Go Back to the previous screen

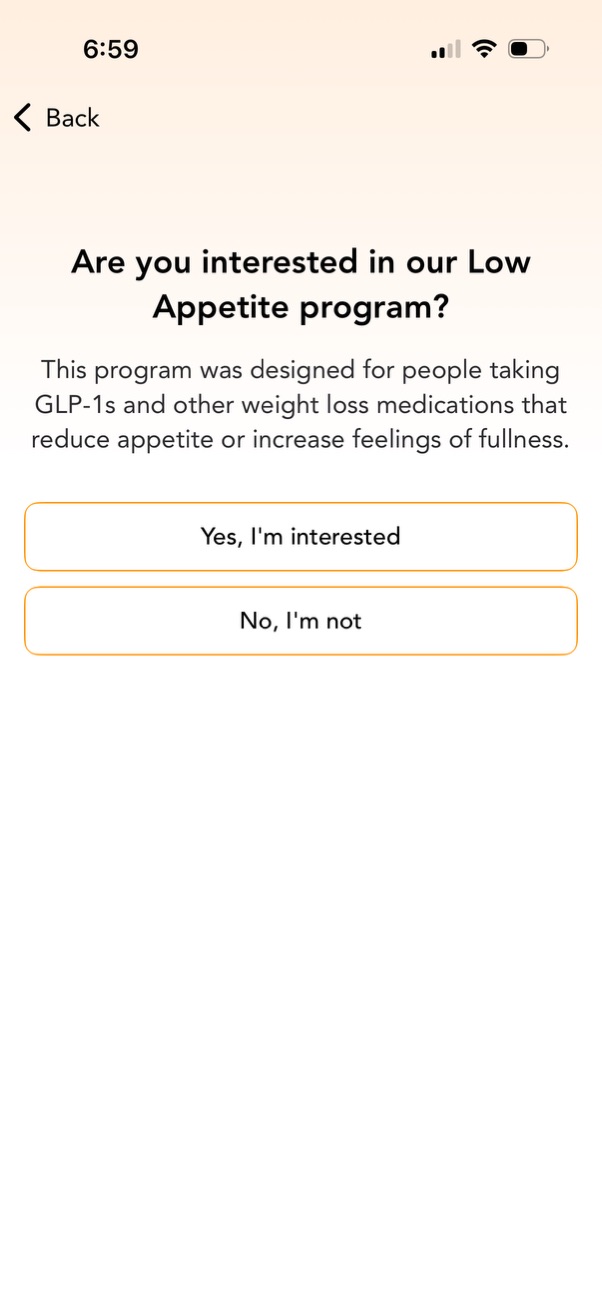pyautogui.click(x=55, y=117)
